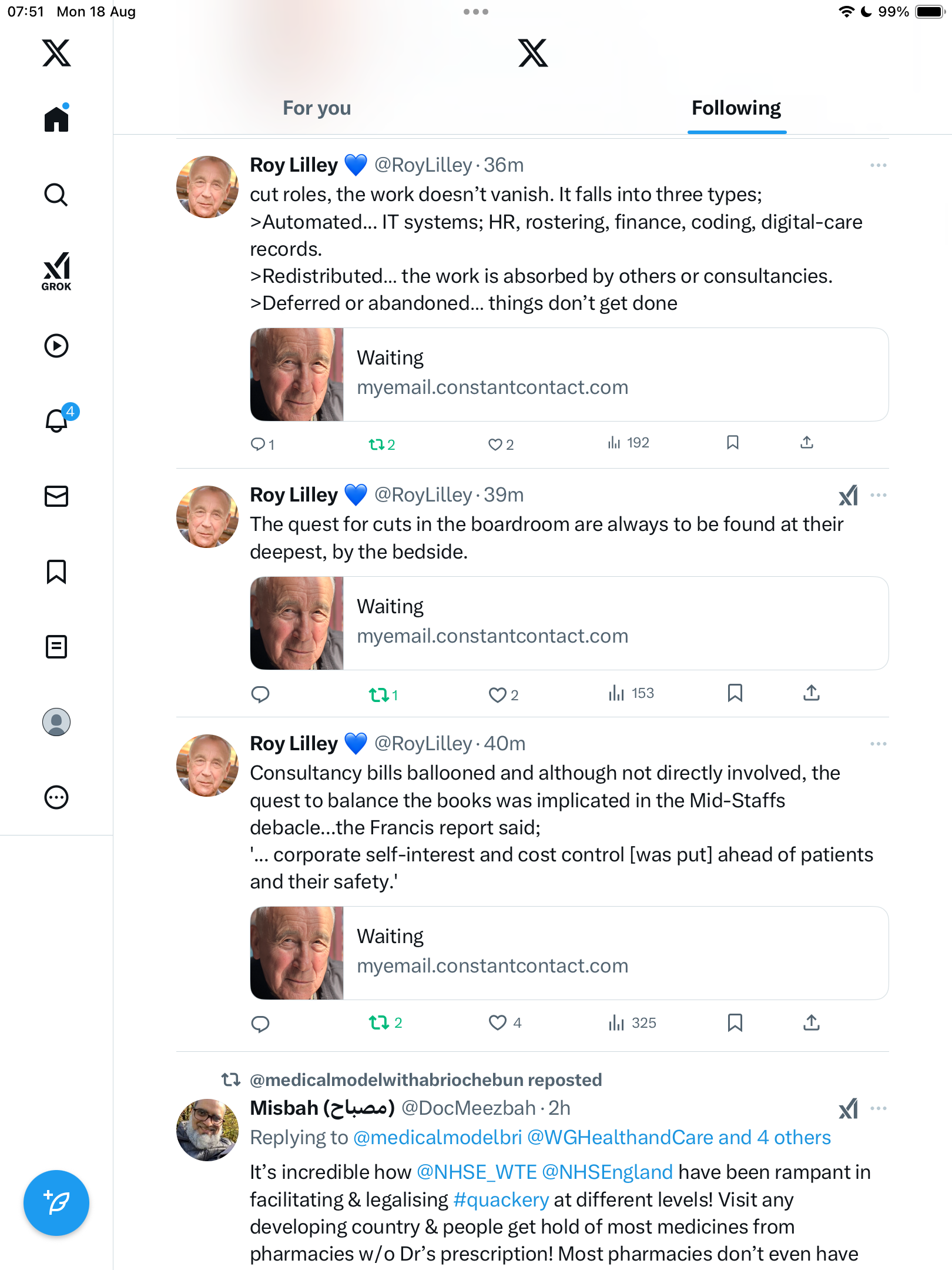Open Home feed from sidebar

56,119
